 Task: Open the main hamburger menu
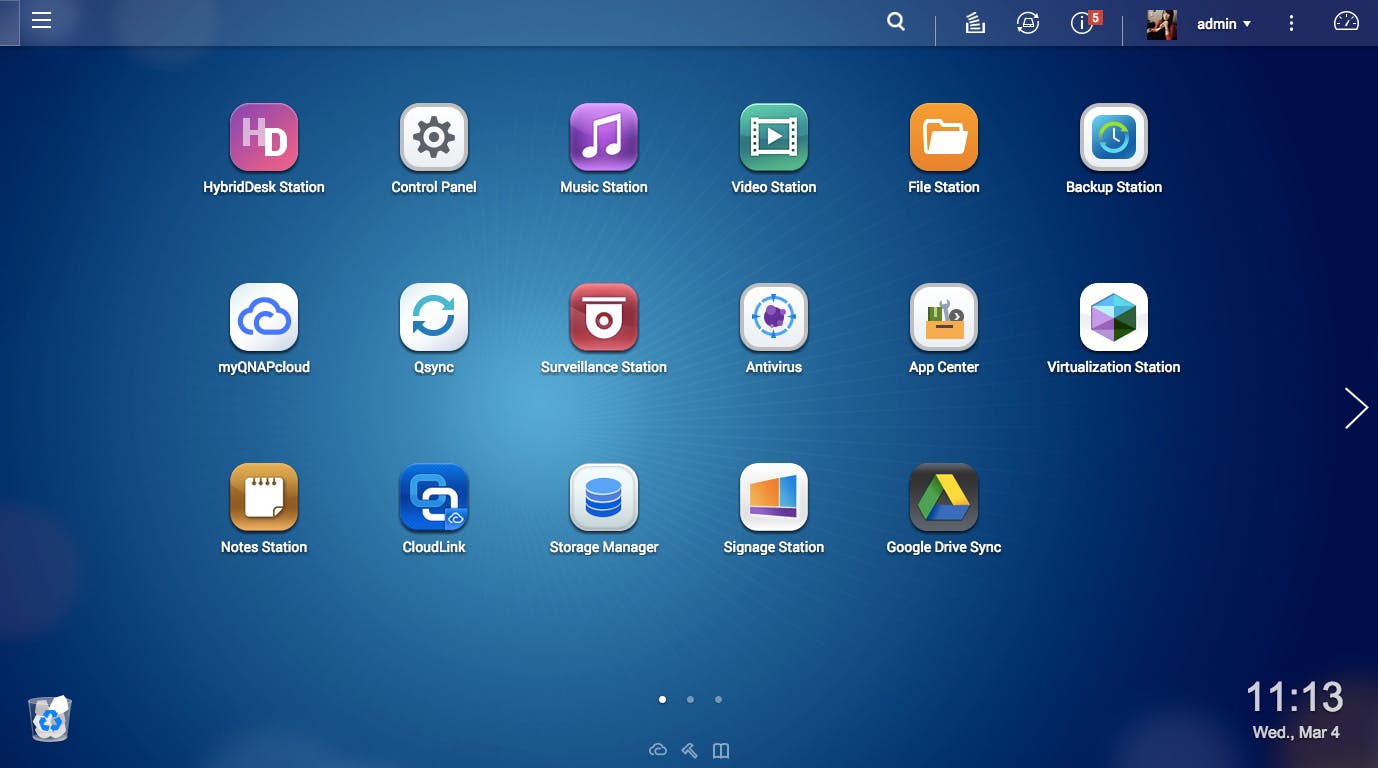coord(41,21)
